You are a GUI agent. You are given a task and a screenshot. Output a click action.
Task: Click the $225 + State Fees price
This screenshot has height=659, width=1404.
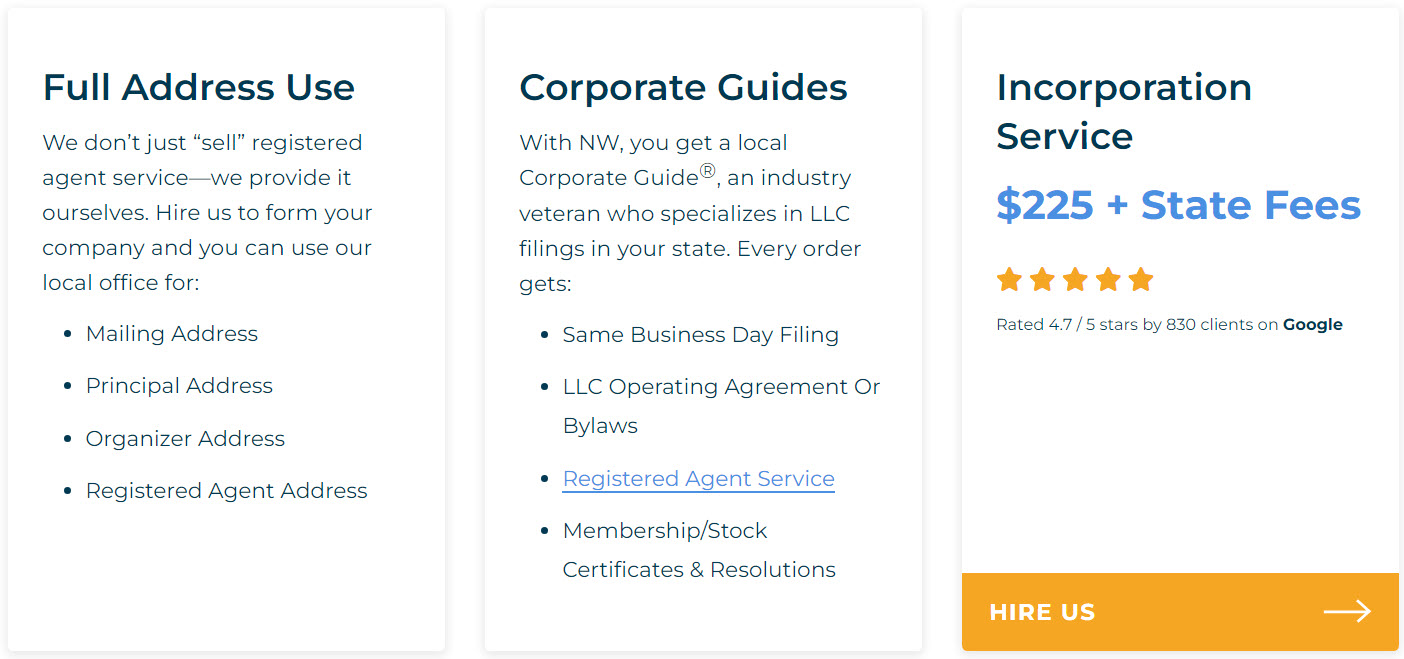tap(1179, 205)
